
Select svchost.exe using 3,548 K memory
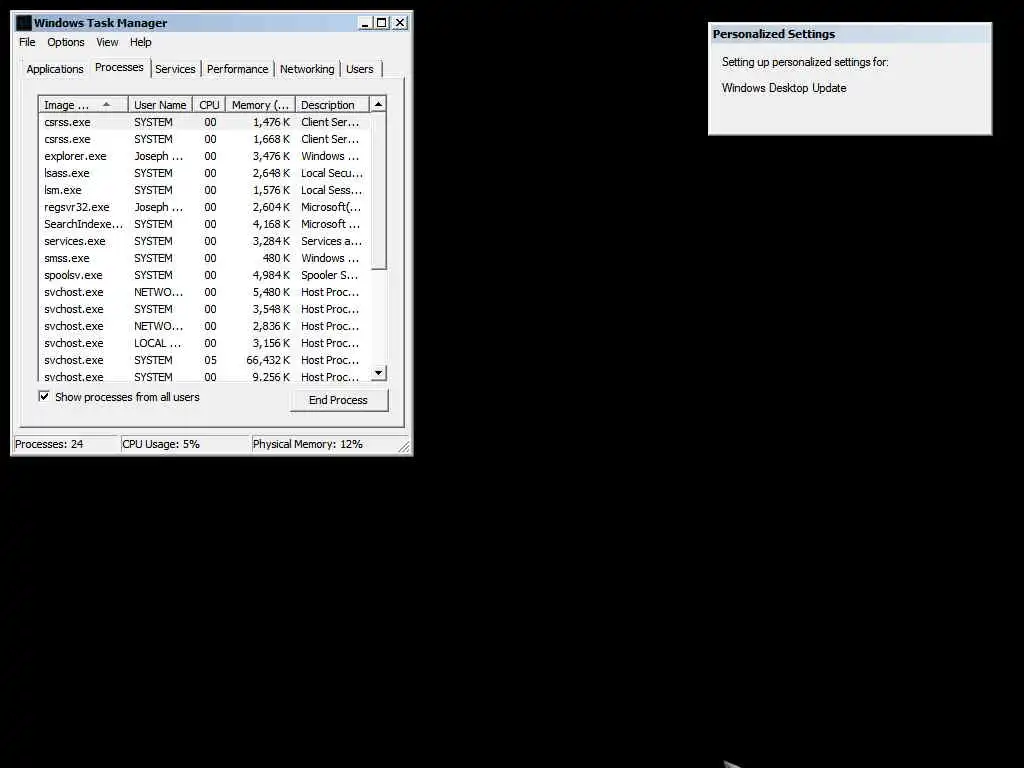(204, 309)
